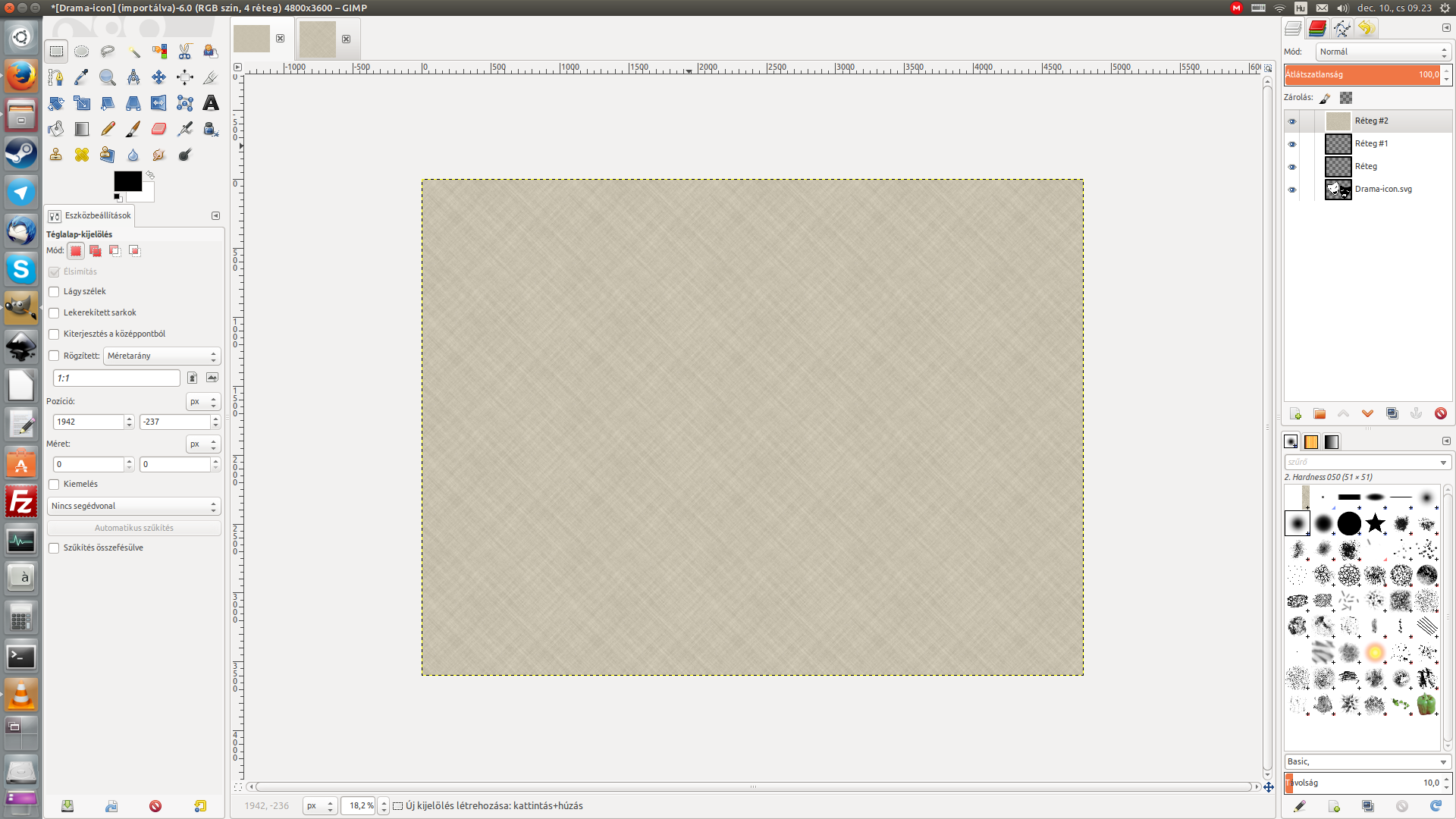Toggle visibility of Drama-icon.svg layer
The height and width of the screenshot is (819, 1456).
[1292, 190]
